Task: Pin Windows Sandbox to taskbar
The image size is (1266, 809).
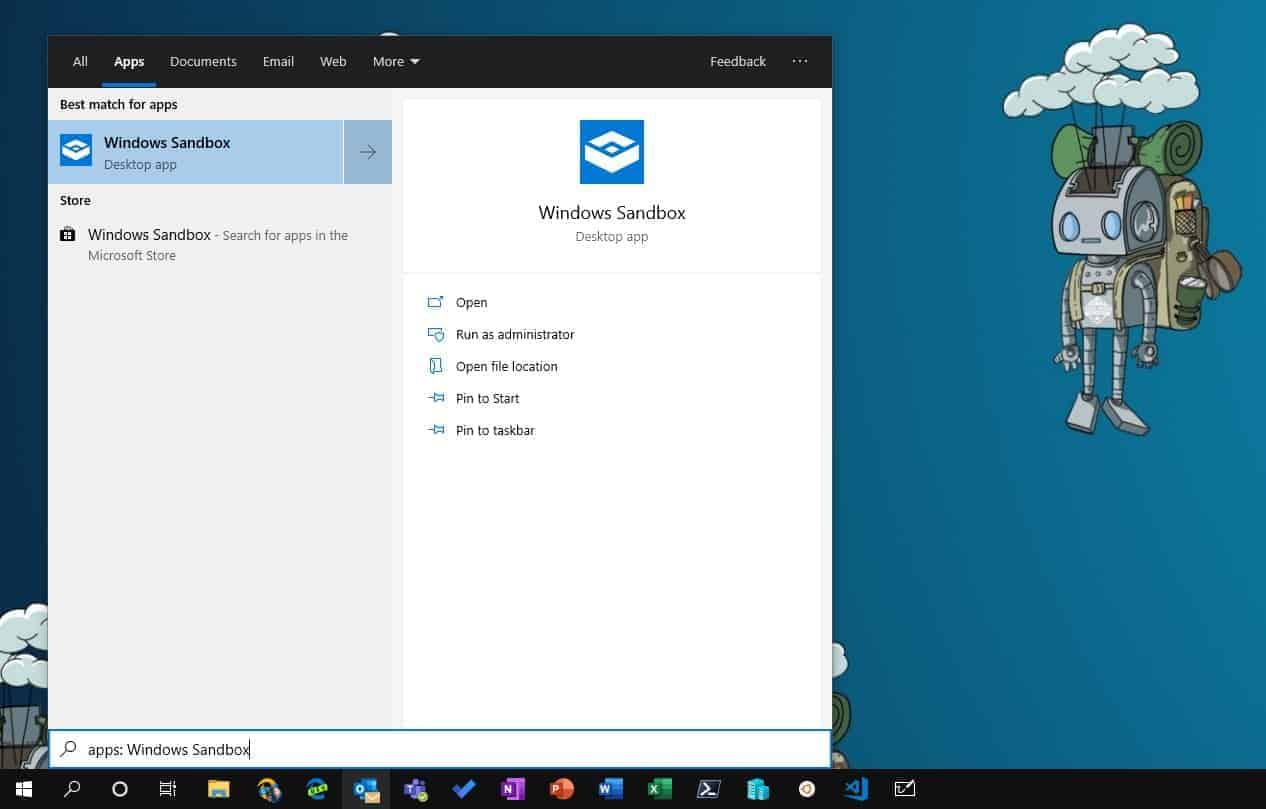Action: click(x=494, y=431)
